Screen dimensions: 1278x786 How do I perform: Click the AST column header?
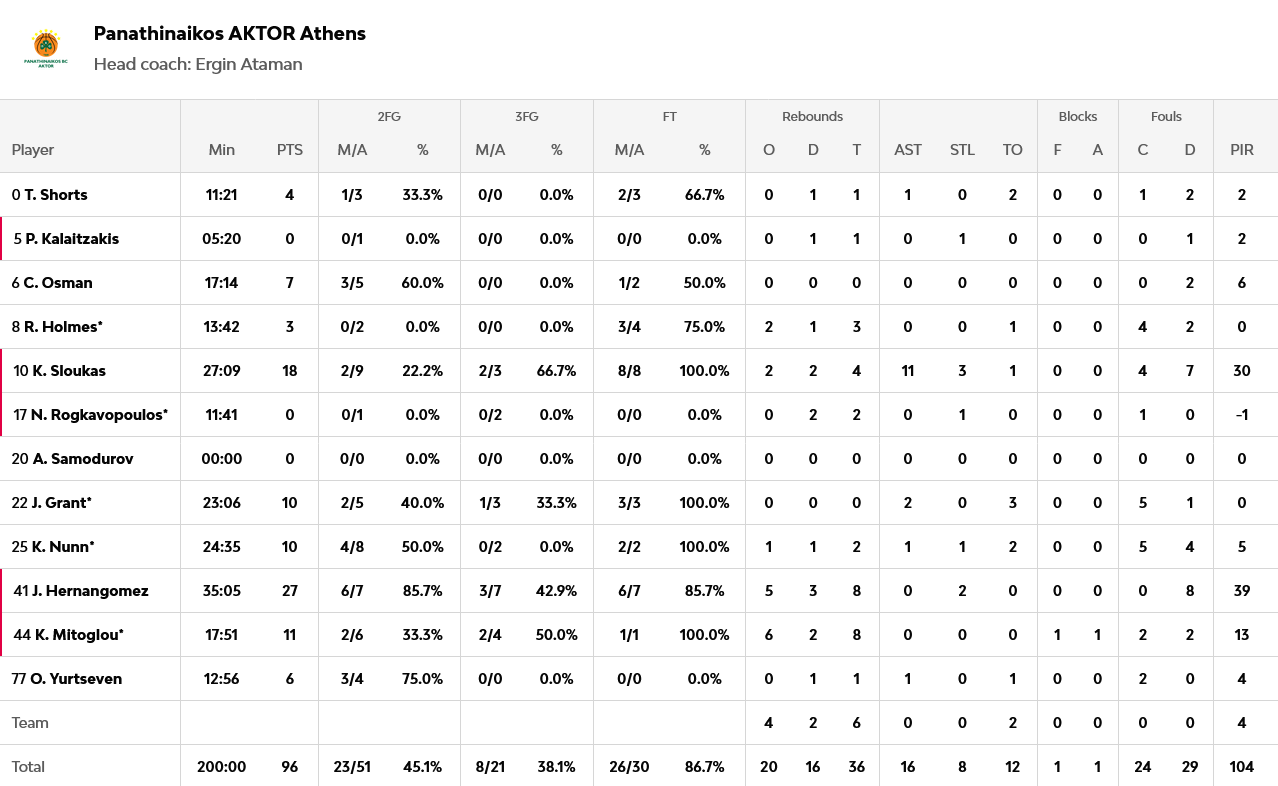(x=908, y=150)
